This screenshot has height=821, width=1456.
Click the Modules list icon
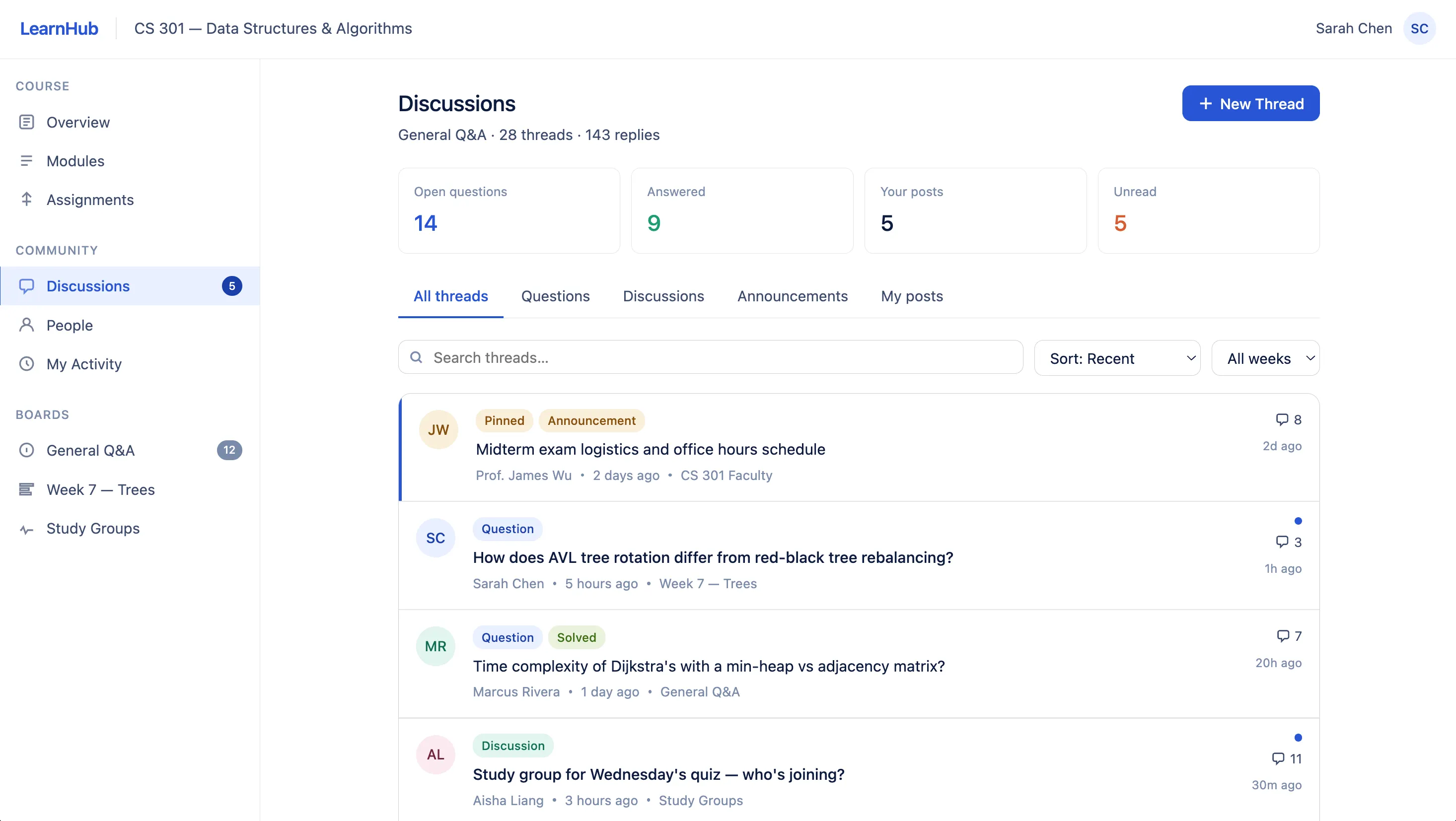26,161
